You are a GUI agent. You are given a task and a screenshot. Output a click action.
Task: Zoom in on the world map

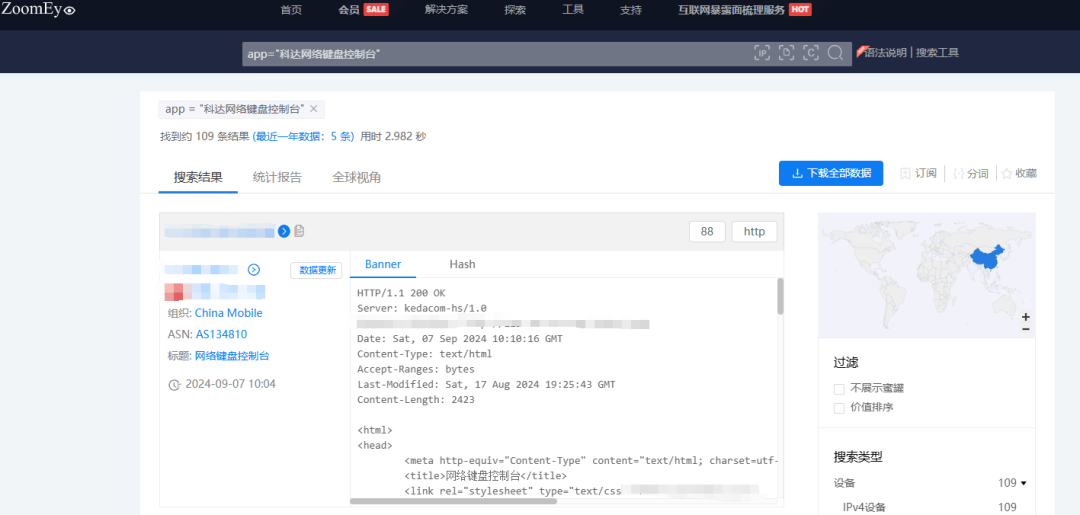pyautogui.click(x=1026, y=317)
